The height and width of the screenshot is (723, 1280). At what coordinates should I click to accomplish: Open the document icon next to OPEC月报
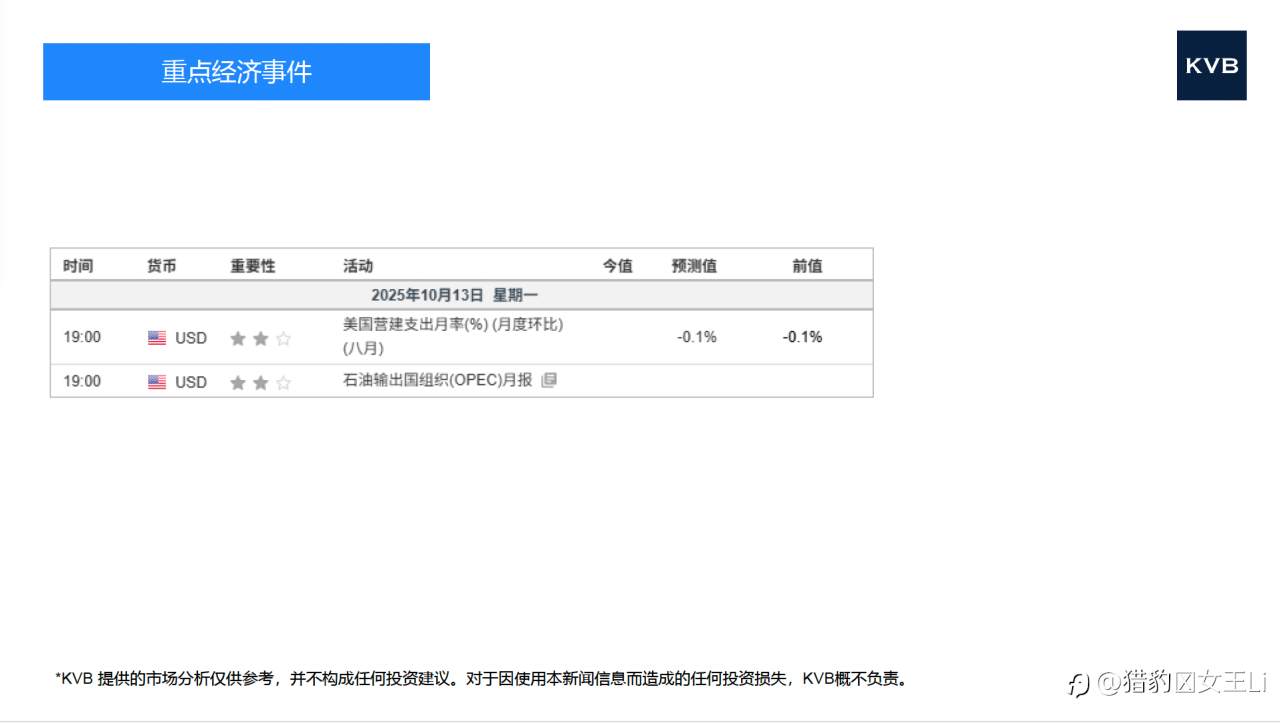pyautogui.click(x=548, y=381)
